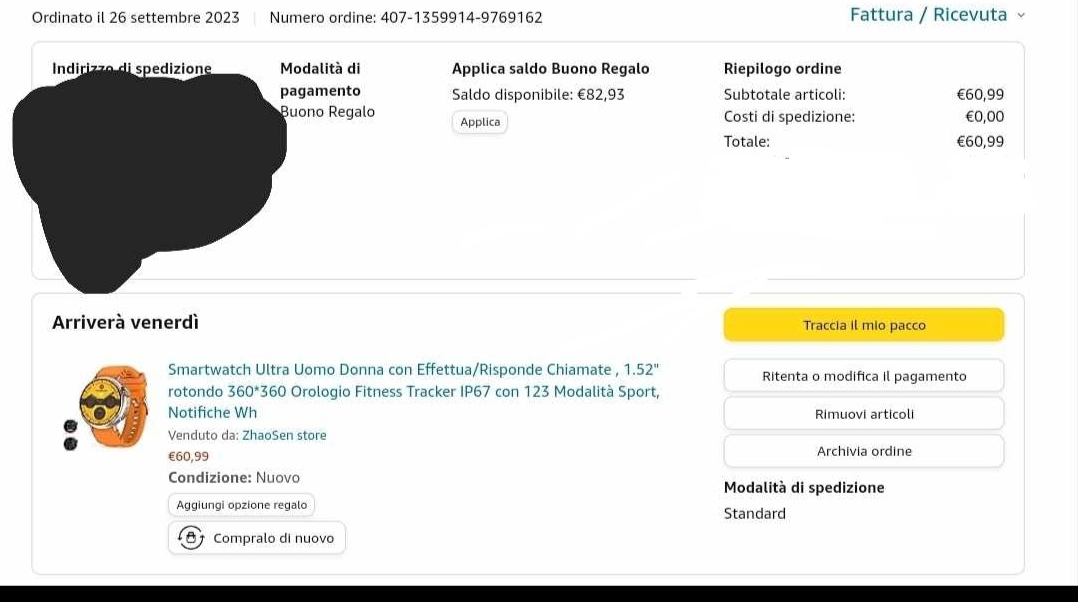The width and height of the screenshot is (1078, 602).
Task: Click the Saldo disponibile €82,93 text
Action: click(x=538, y=94)
